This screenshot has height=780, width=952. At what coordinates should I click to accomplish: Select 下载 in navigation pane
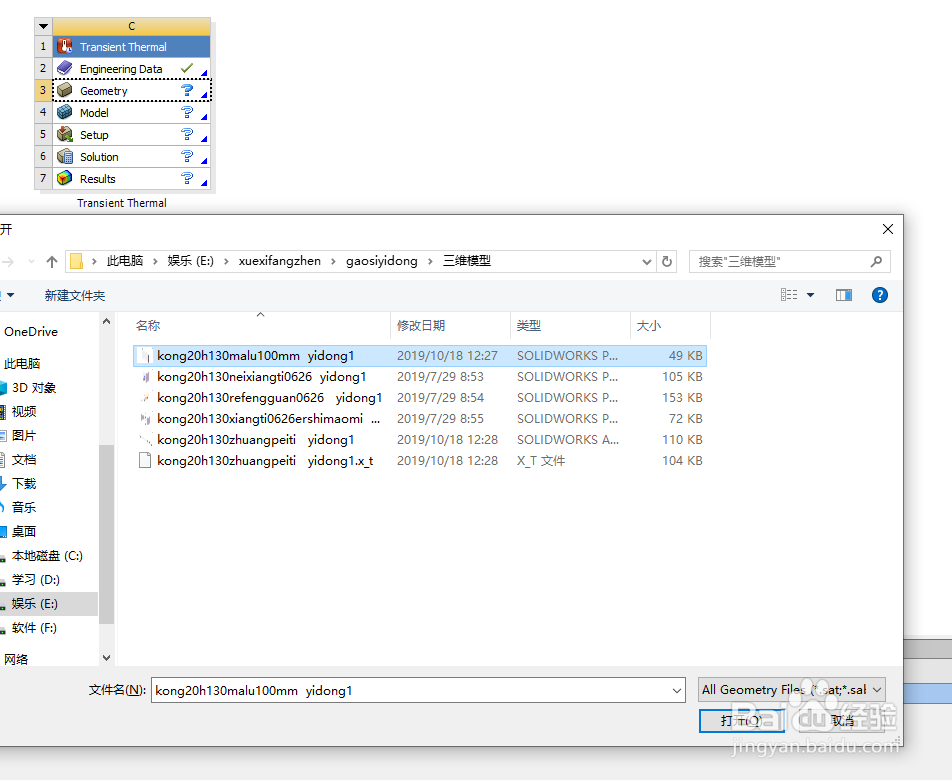tap(24, 484)
